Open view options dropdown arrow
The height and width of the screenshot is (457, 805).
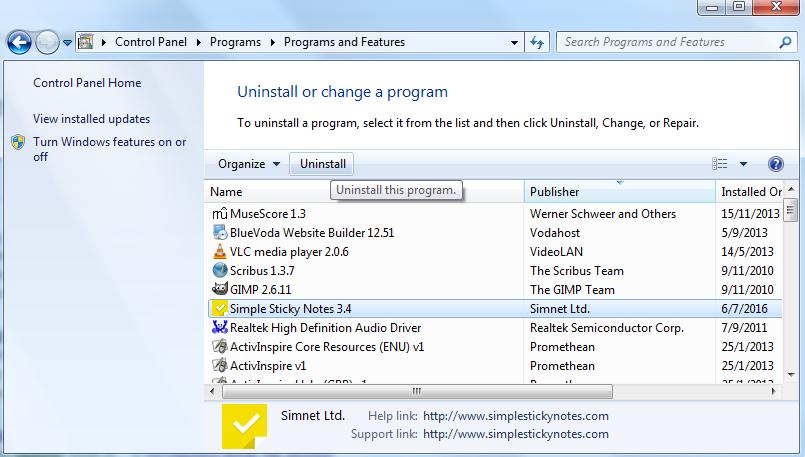coord(743,164)
